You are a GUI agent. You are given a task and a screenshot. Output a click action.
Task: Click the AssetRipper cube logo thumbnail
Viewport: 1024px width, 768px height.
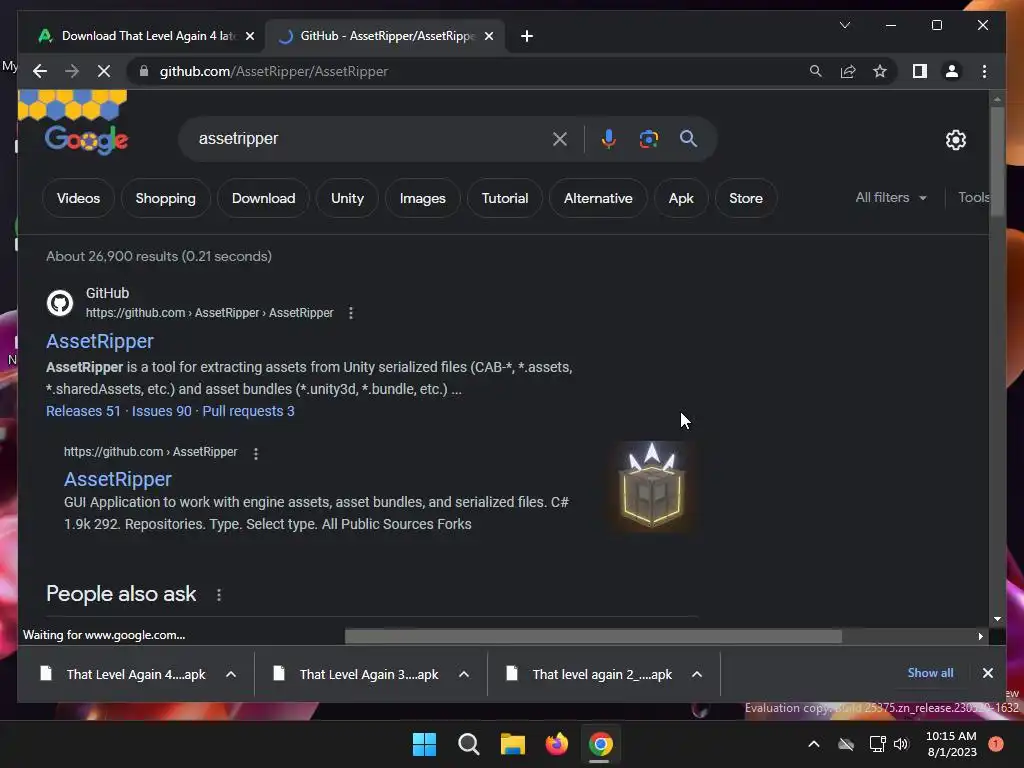click(x=652, y=485)
